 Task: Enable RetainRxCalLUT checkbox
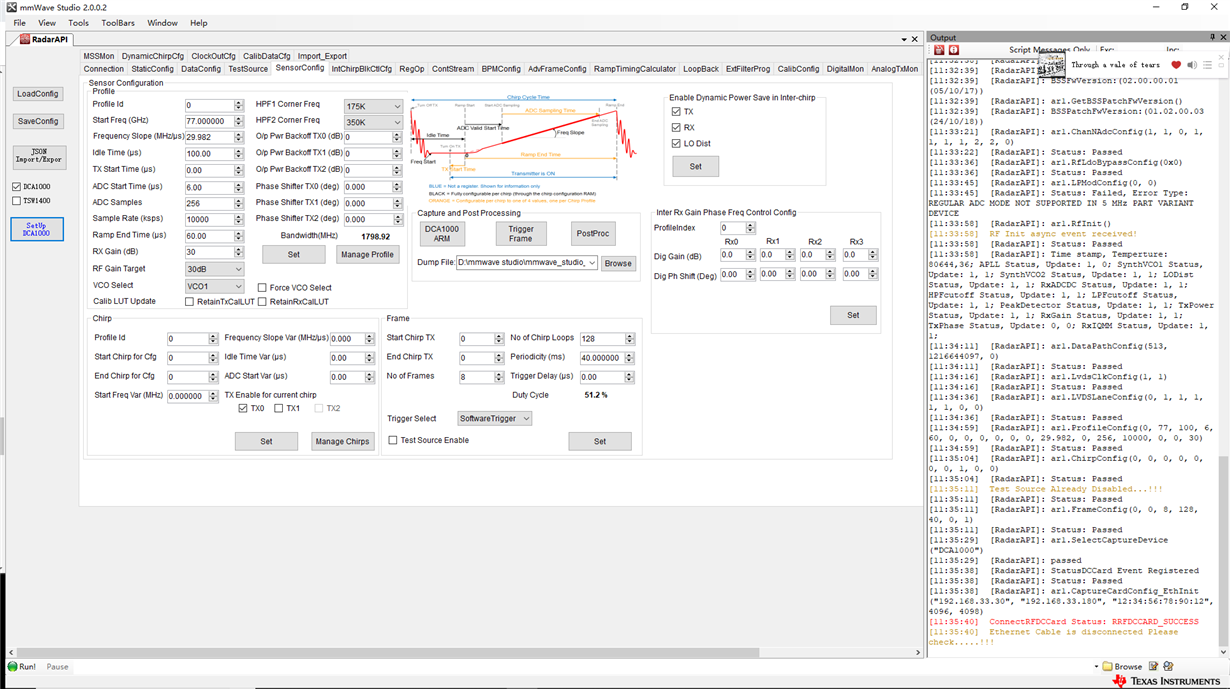tap(262, 302)
